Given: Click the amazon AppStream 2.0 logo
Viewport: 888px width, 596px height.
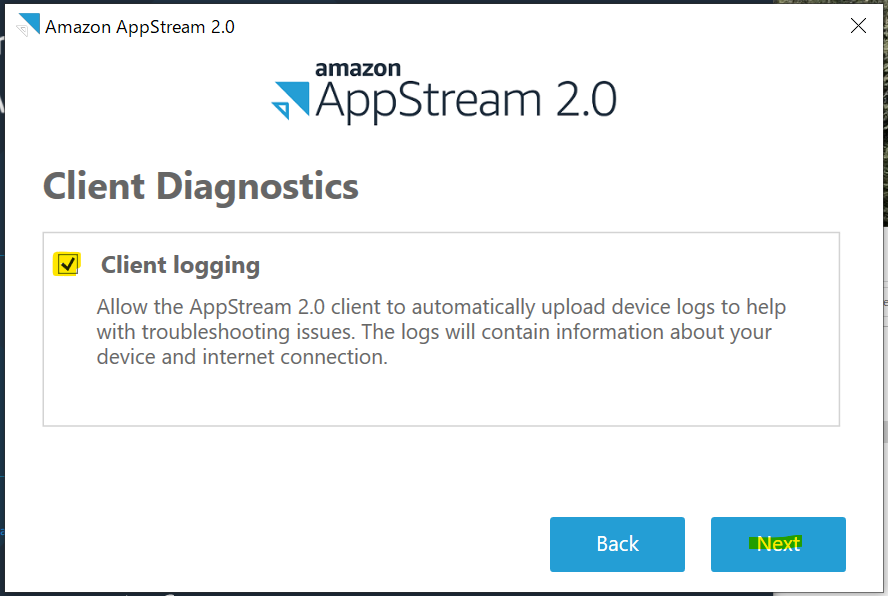Looking at the screenshot, I should click(x=445, y=90).
